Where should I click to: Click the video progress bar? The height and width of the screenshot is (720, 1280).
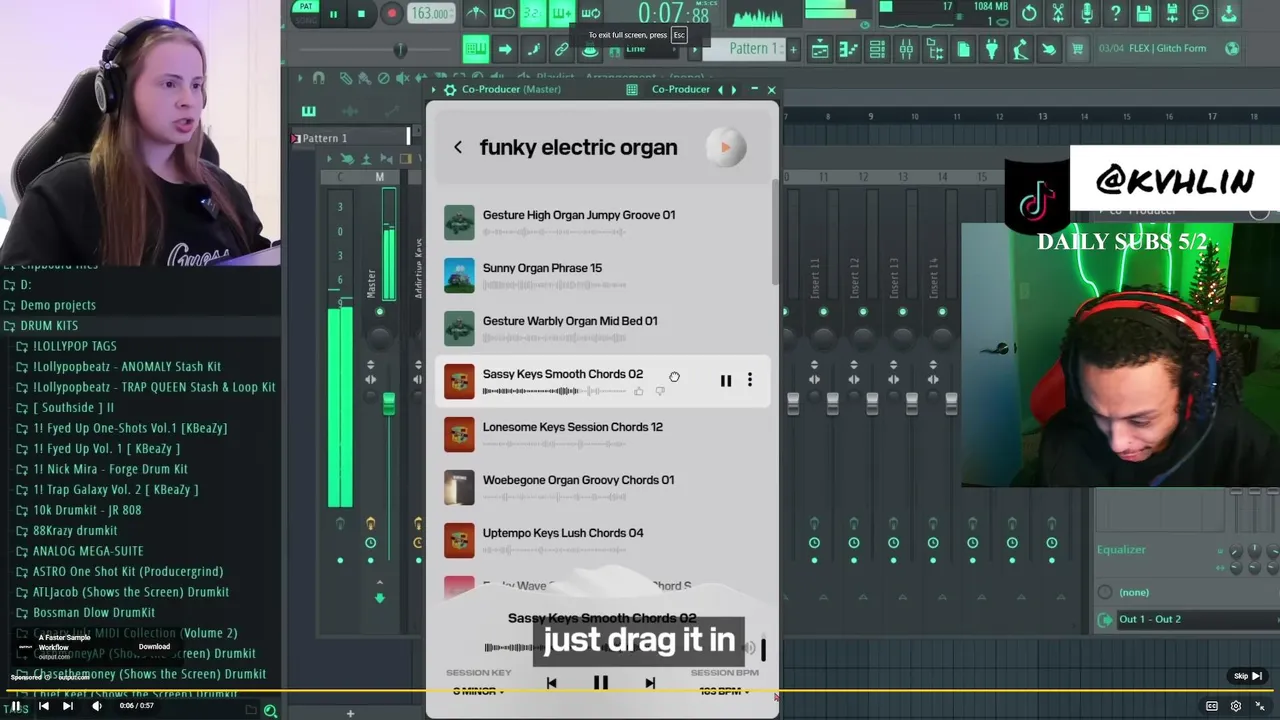[640, 690]
